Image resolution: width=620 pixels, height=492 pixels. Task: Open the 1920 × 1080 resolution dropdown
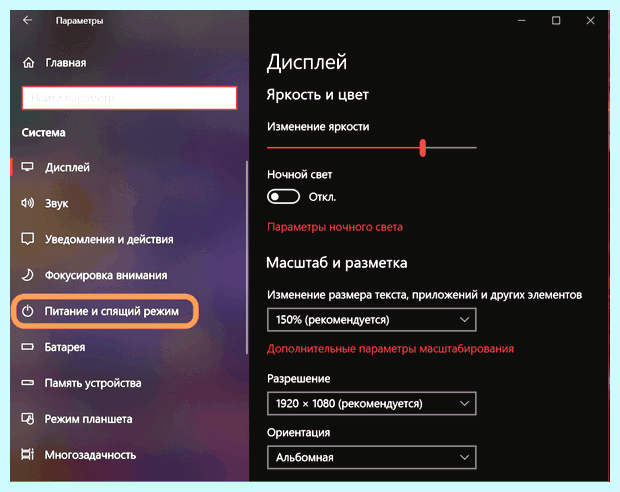tap(372, 403)
